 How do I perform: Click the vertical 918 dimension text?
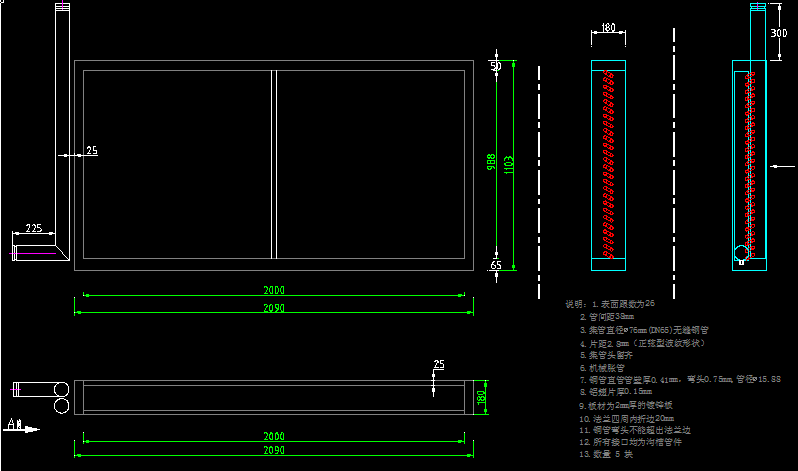491,161
